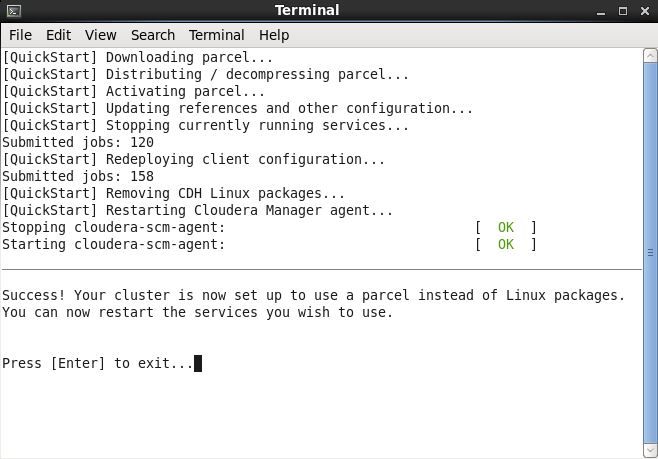Click the 'Downloading parcel...' output line
658x459 pixels.
137,57
